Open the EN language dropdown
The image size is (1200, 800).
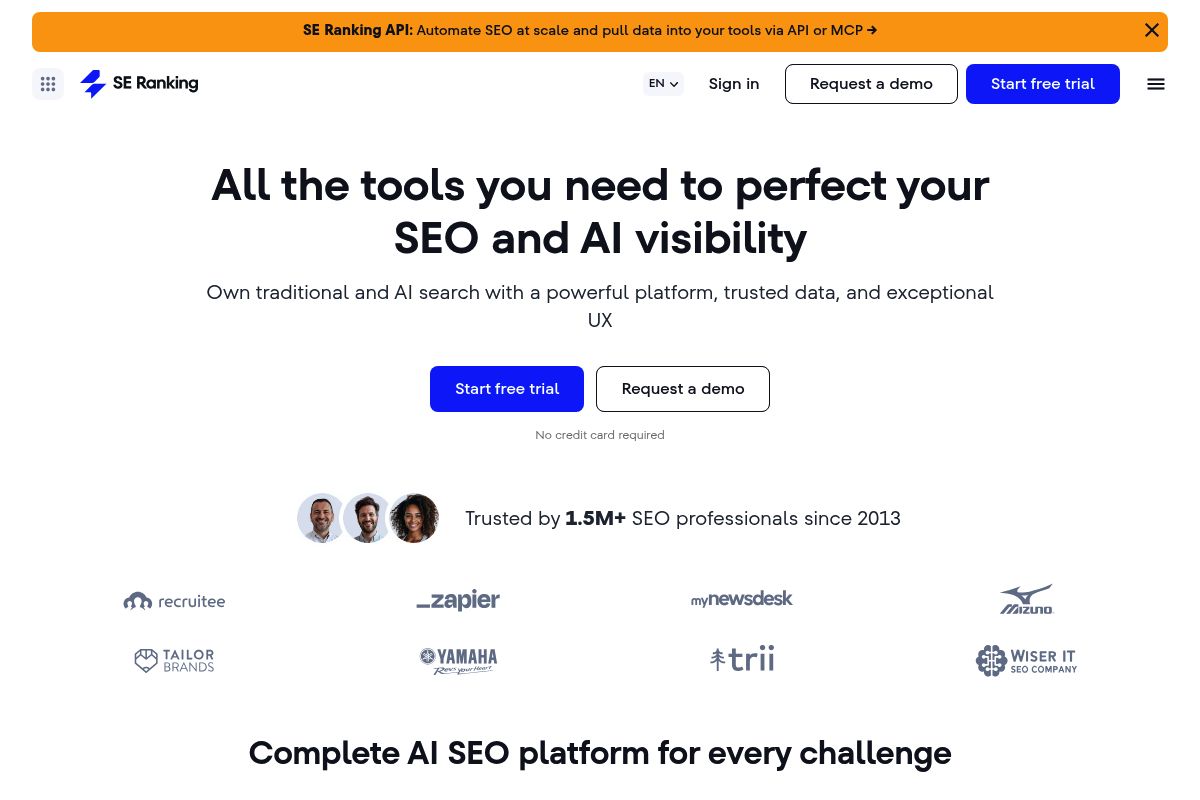(657, 84)
